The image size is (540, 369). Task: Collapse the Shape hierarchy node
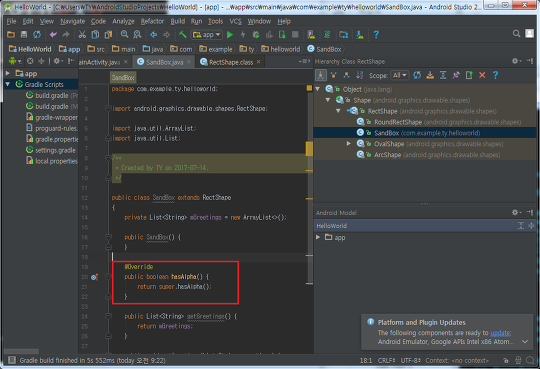pos(328,100)
